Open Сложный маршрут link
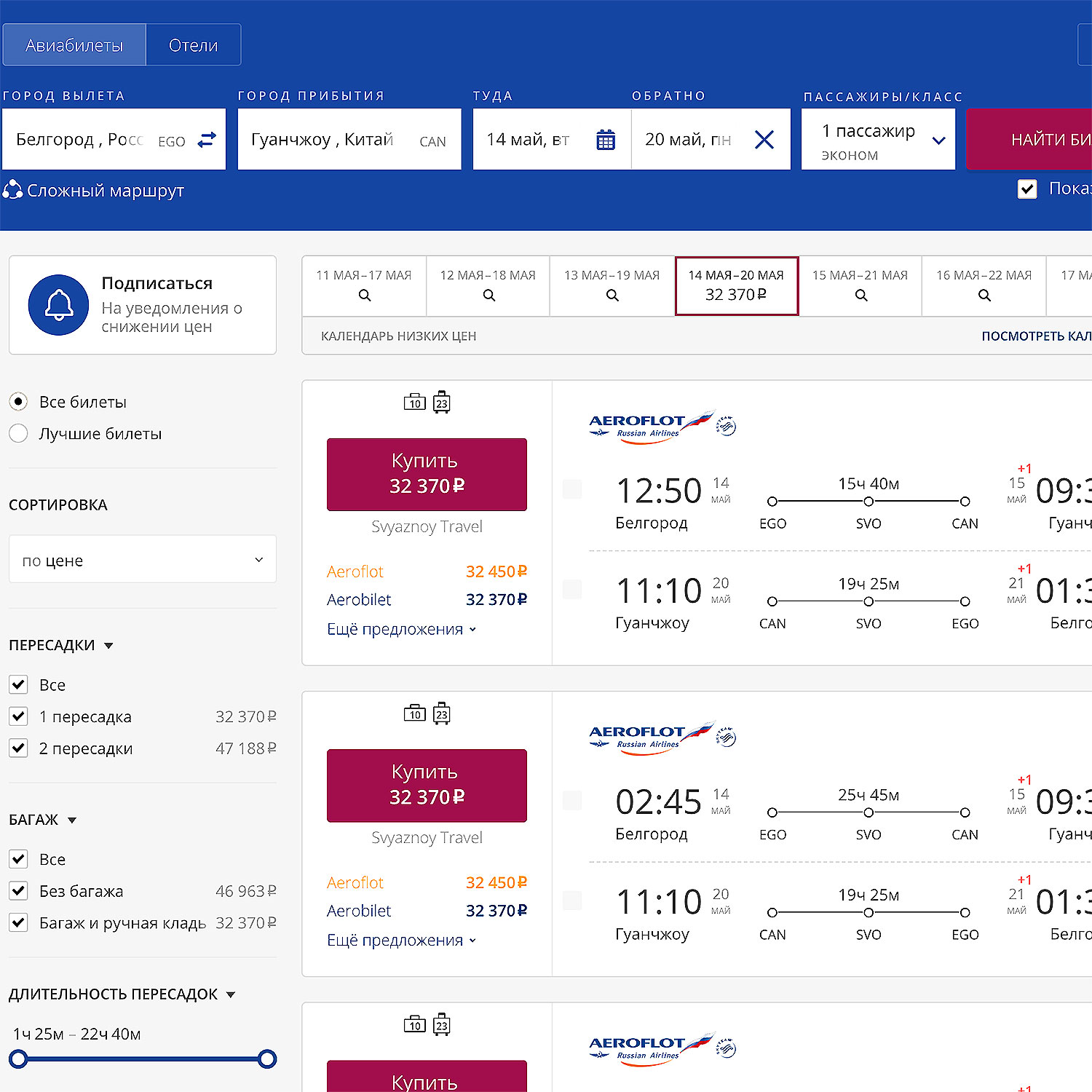Screen dimensions: 1092x1092 (x=106, y=191)
